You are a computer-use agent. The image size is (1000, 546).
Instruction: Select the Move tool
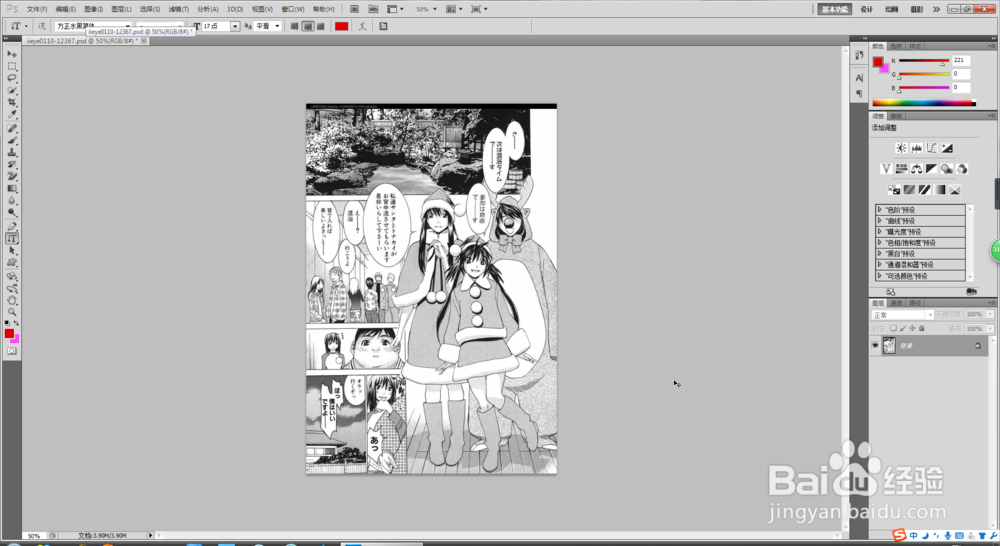[12, 54]
